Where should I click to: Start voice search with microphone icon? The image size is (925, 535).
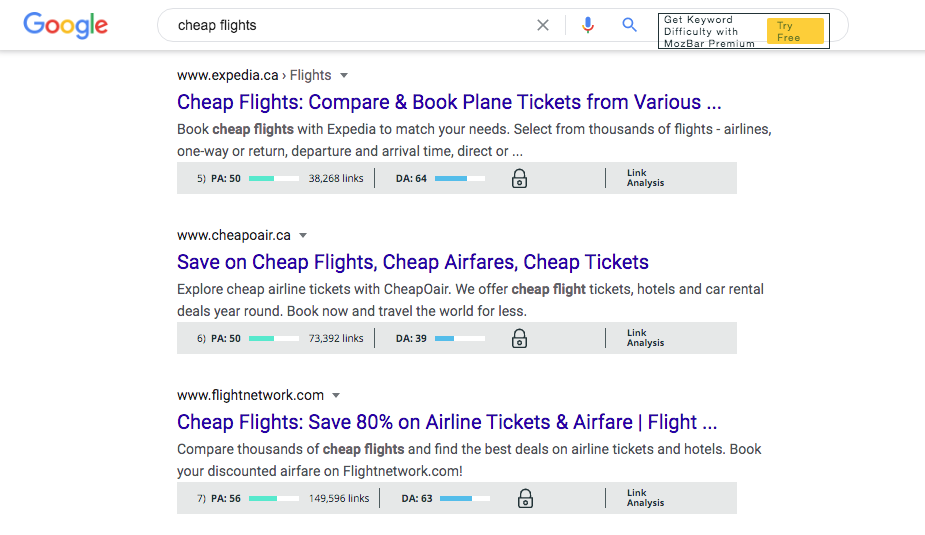pos(588,25)
